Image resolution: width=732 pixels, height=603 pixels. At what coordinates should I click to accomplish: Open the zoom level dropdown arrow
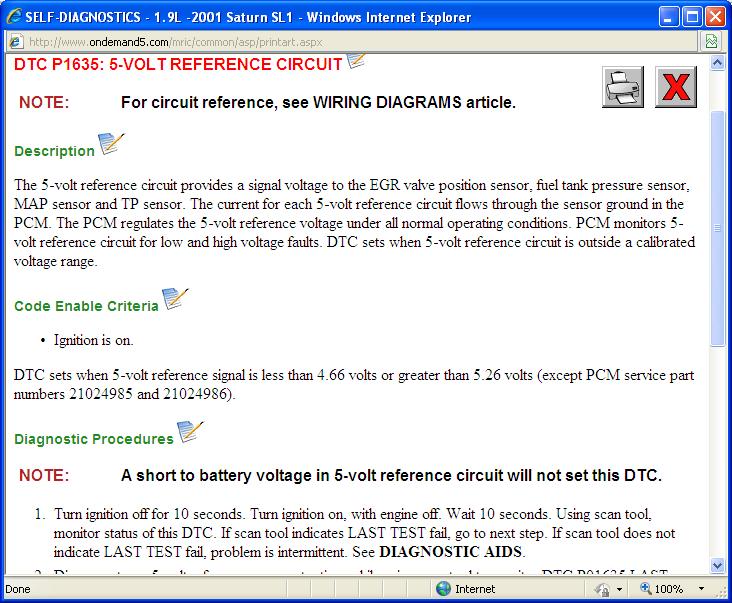click(701, 589)
